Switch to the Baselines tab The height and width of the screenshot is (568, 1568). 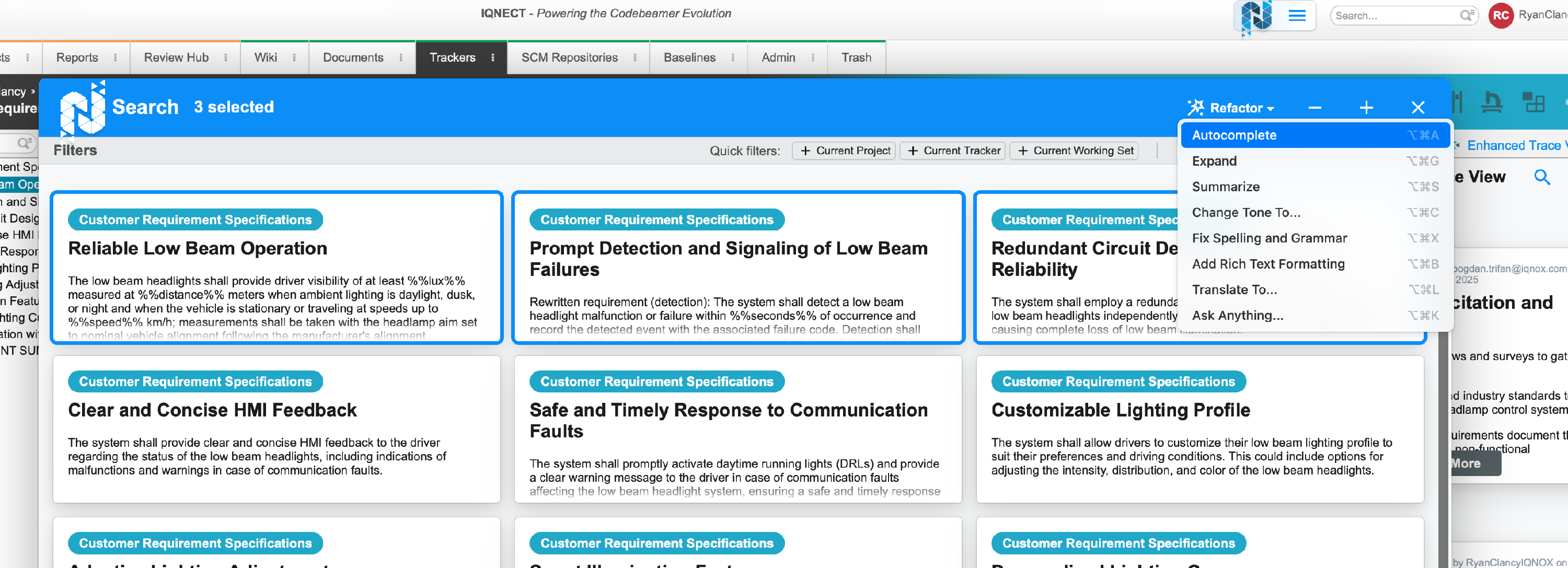pyautogui.click(x=689, y=58)
